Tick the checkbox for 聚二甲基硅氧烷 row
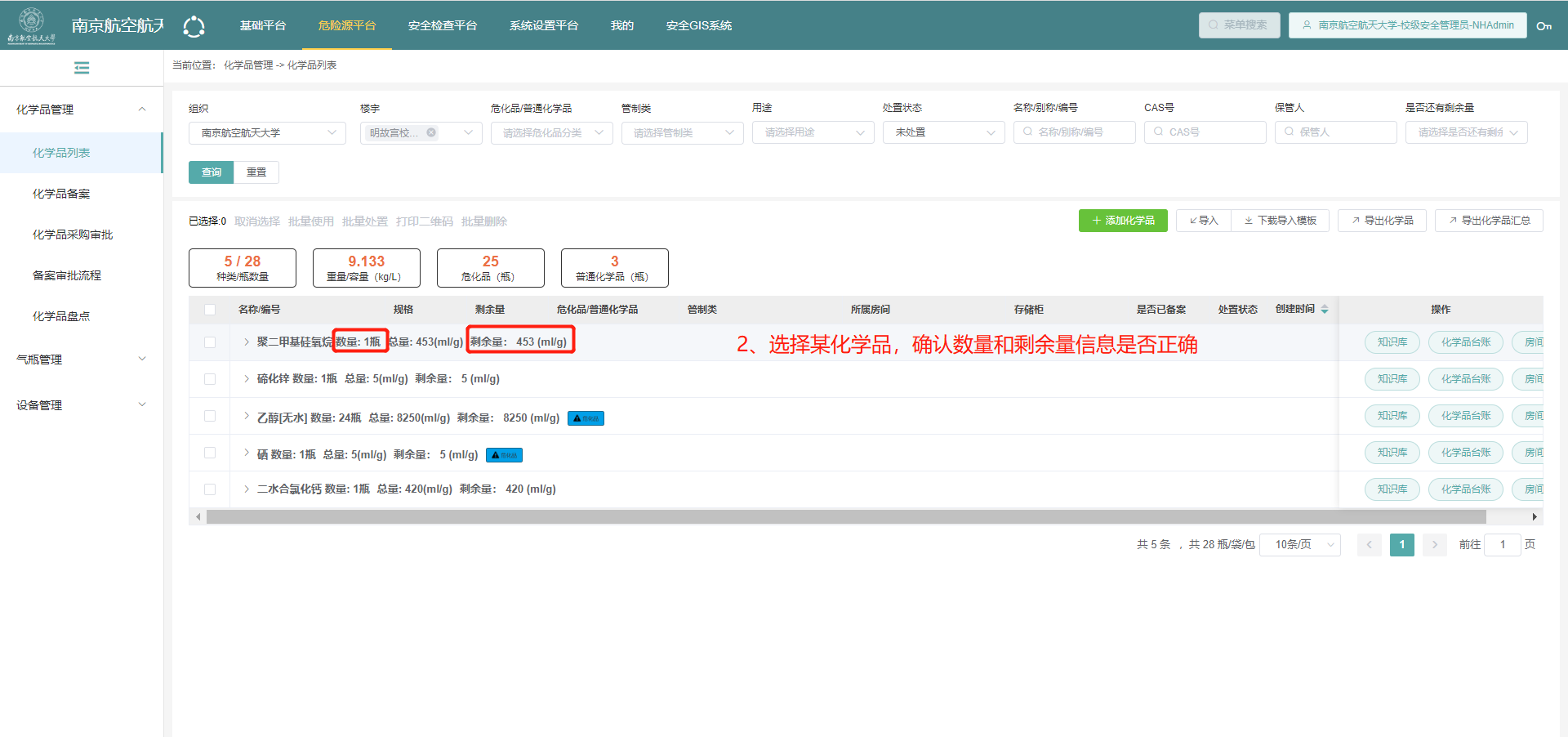The image size is (1568, 737). tap(210, 342)
